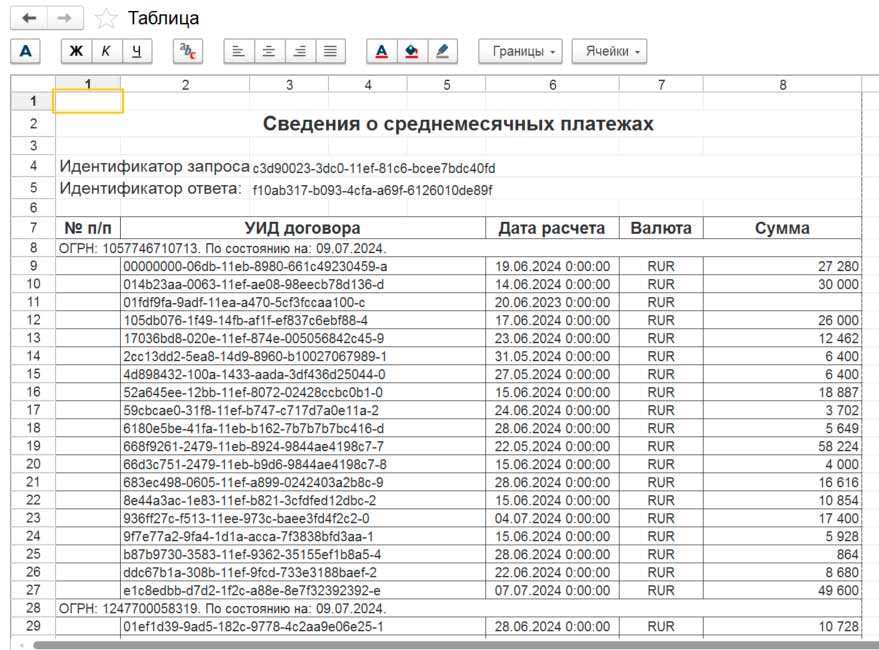
Task: Select date cell 24.06.2024 0:00:00
Action: pos(552,410)
